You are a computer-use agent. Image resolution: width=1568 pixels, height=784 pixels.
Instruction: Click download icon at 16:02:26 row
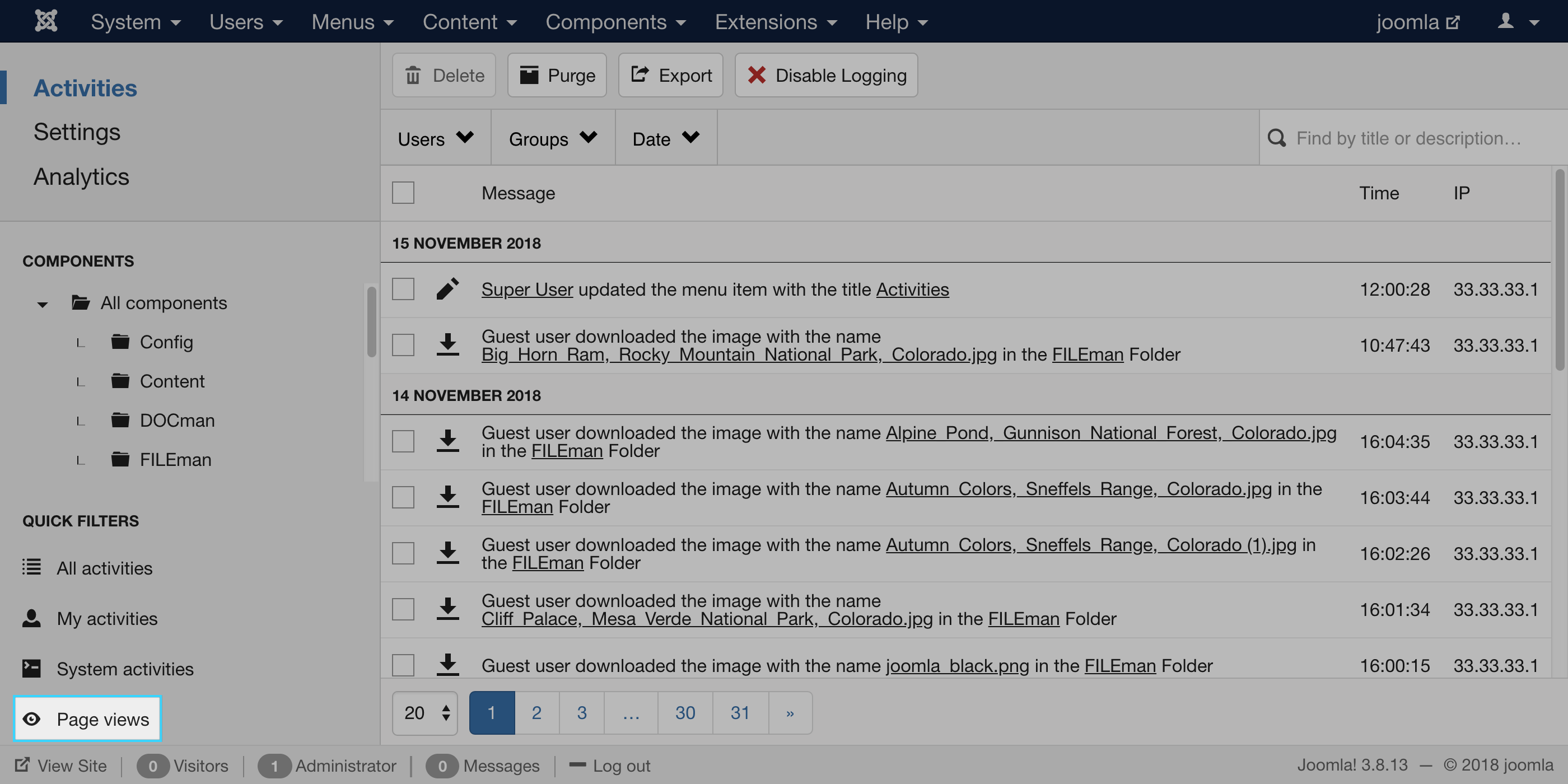pos(448,553)
